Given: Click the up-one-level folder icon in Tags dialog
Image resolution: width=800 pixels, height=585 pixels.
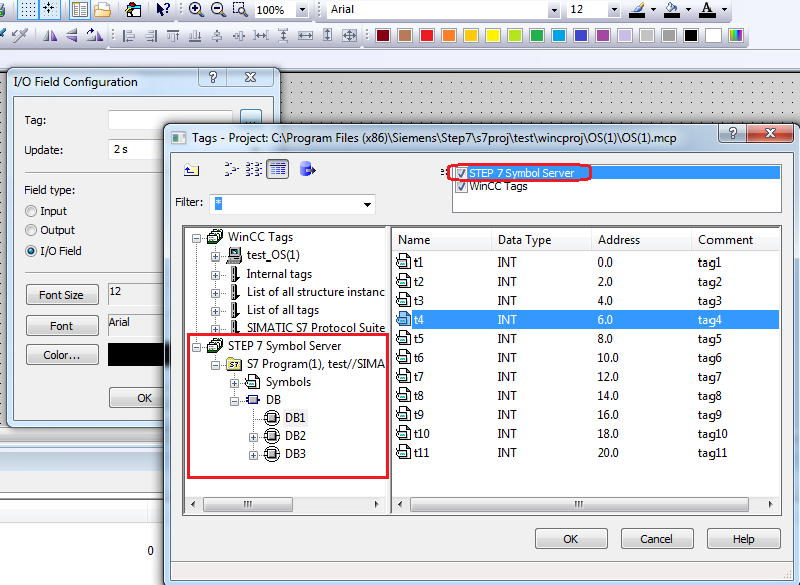Looking at the screenshot, I should click(x=191, y=169).
